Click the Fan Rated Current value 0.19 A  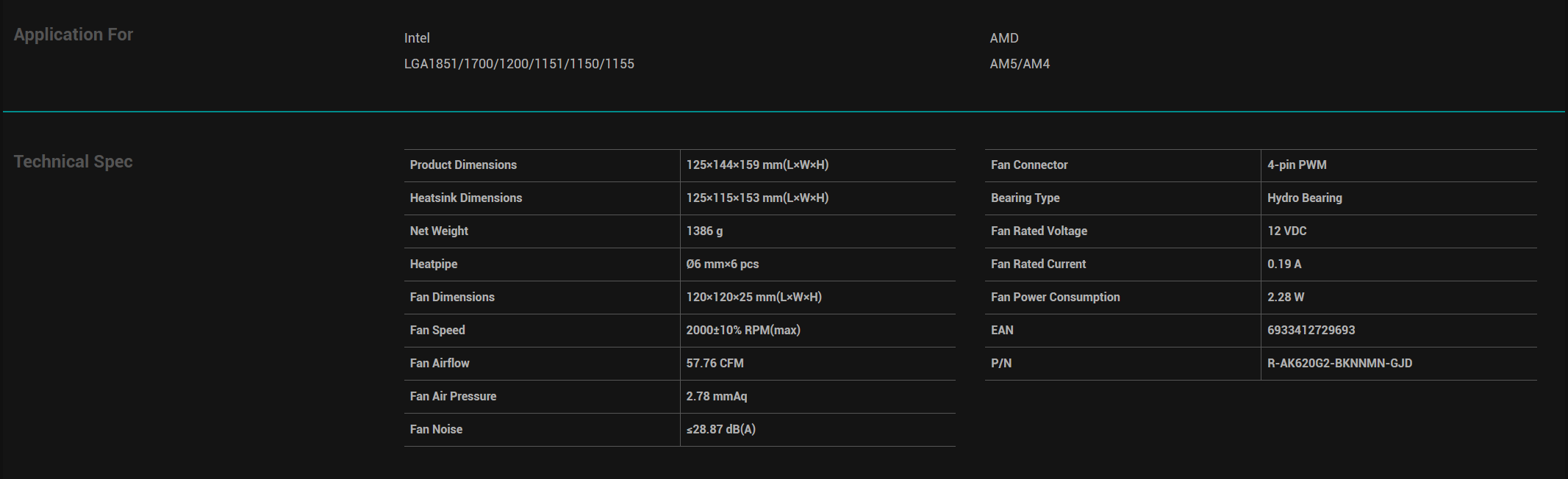coord(1284,264)
